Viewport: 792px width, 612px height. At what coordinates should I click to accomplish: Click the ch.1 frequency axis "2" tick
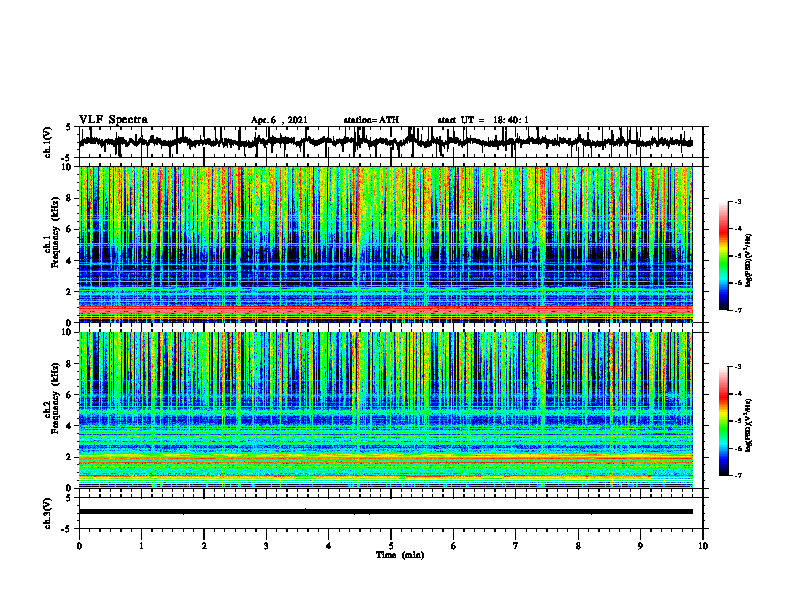[69, 292]
